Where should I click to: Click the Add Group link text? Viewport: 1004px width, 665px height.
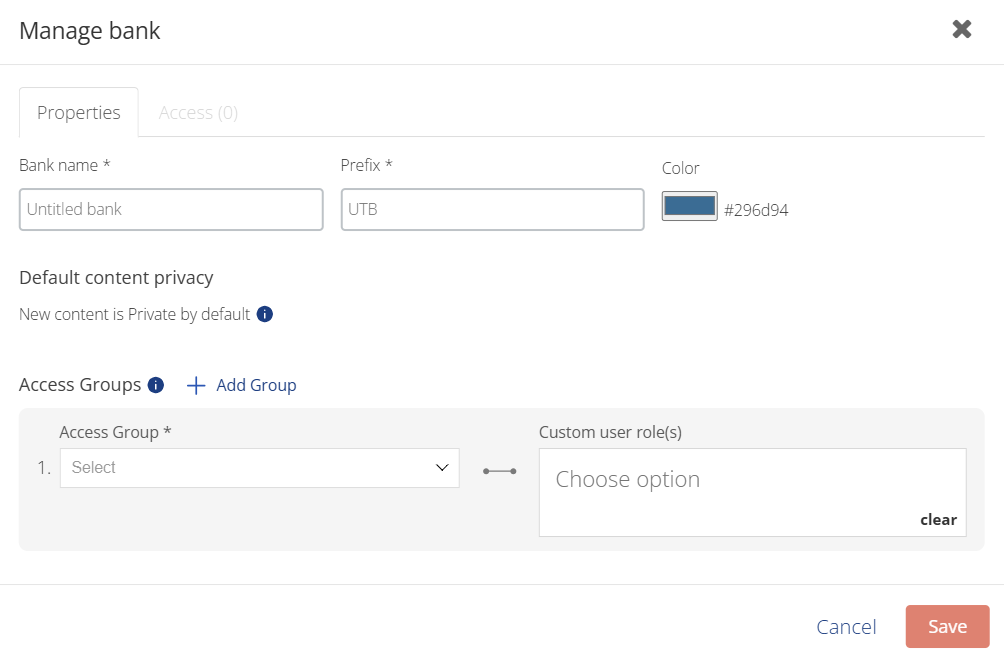[256, 385]
